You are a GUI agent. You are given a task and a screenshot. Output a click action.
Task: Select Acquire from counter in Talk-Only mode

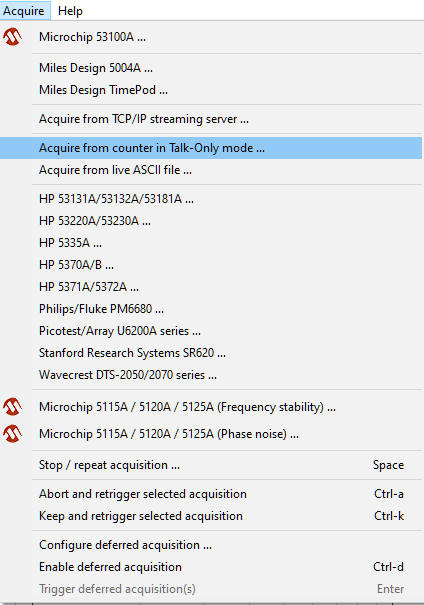[x=211, y=148]
